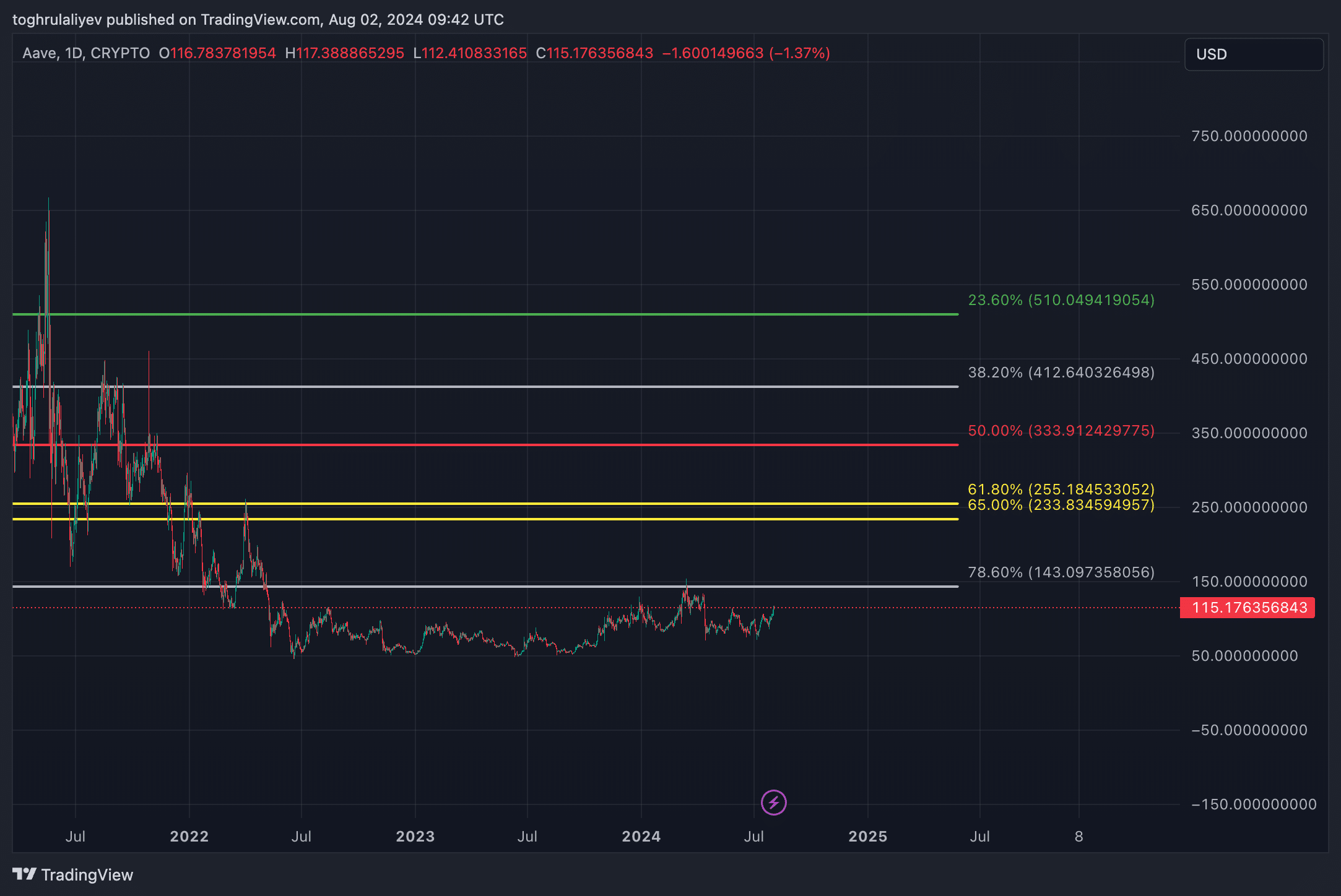Click the close value C115.176356843
1341x896 pixels.
pyautogui.click(x=594, y=53)
